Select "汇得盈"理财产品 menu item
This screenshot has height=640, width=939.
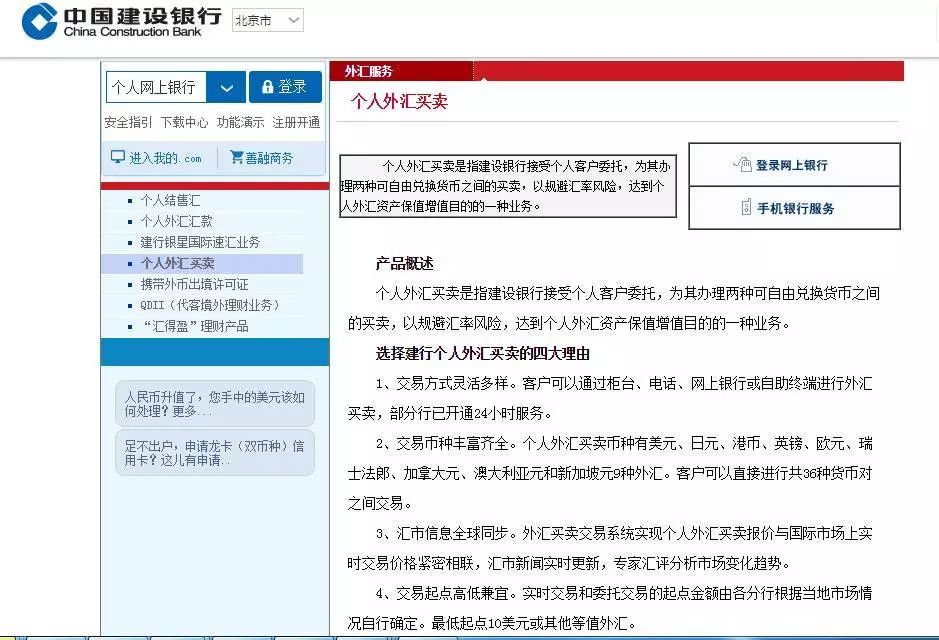tap(195, 326)
